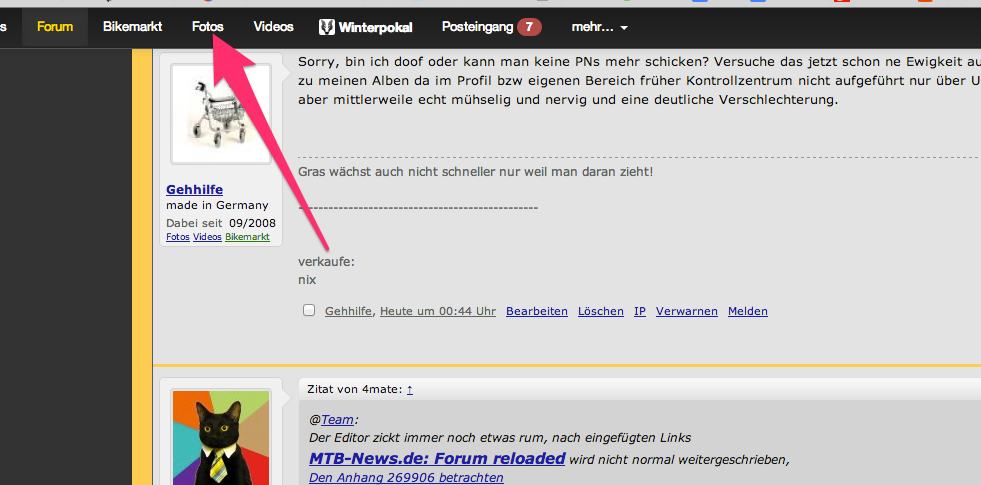The width and height of the screenshot is (981, 485).
Task: Show the poster's IP link
Action: 639,311
